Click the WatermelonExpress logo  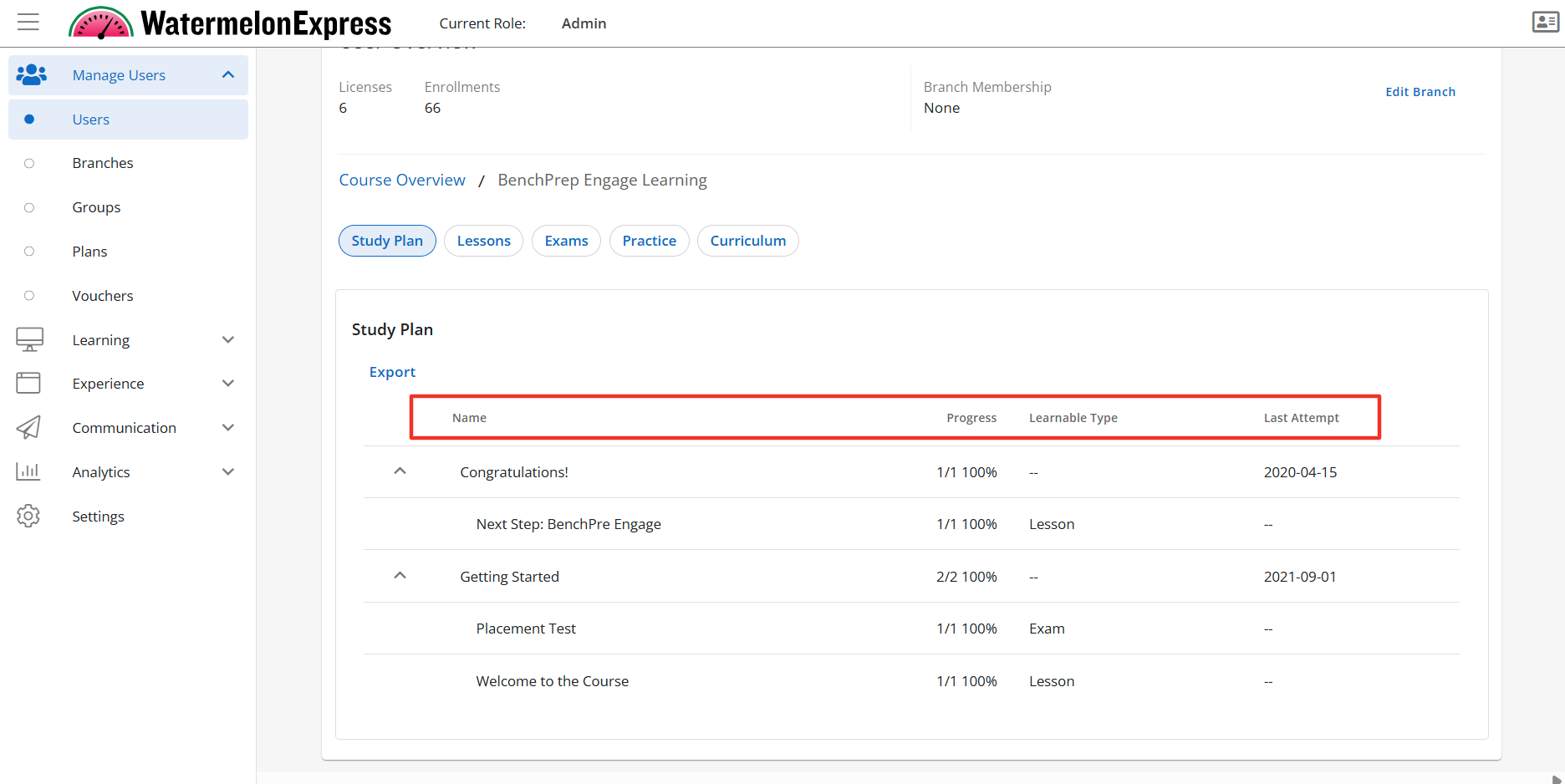coord(230,23)
